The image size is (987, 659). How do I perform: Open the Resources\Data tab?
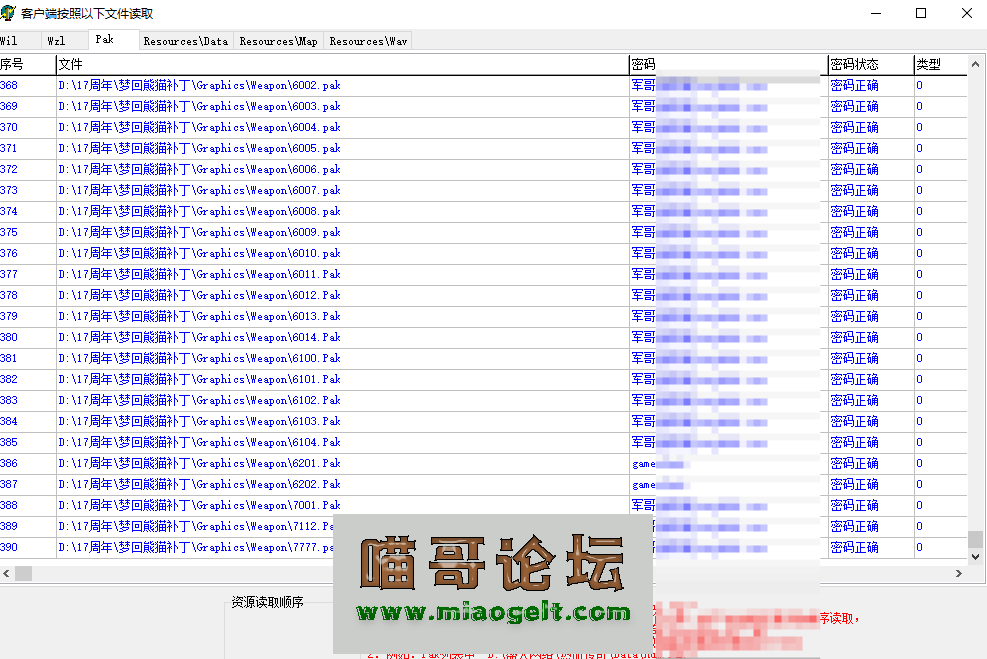tap(186, 41)
